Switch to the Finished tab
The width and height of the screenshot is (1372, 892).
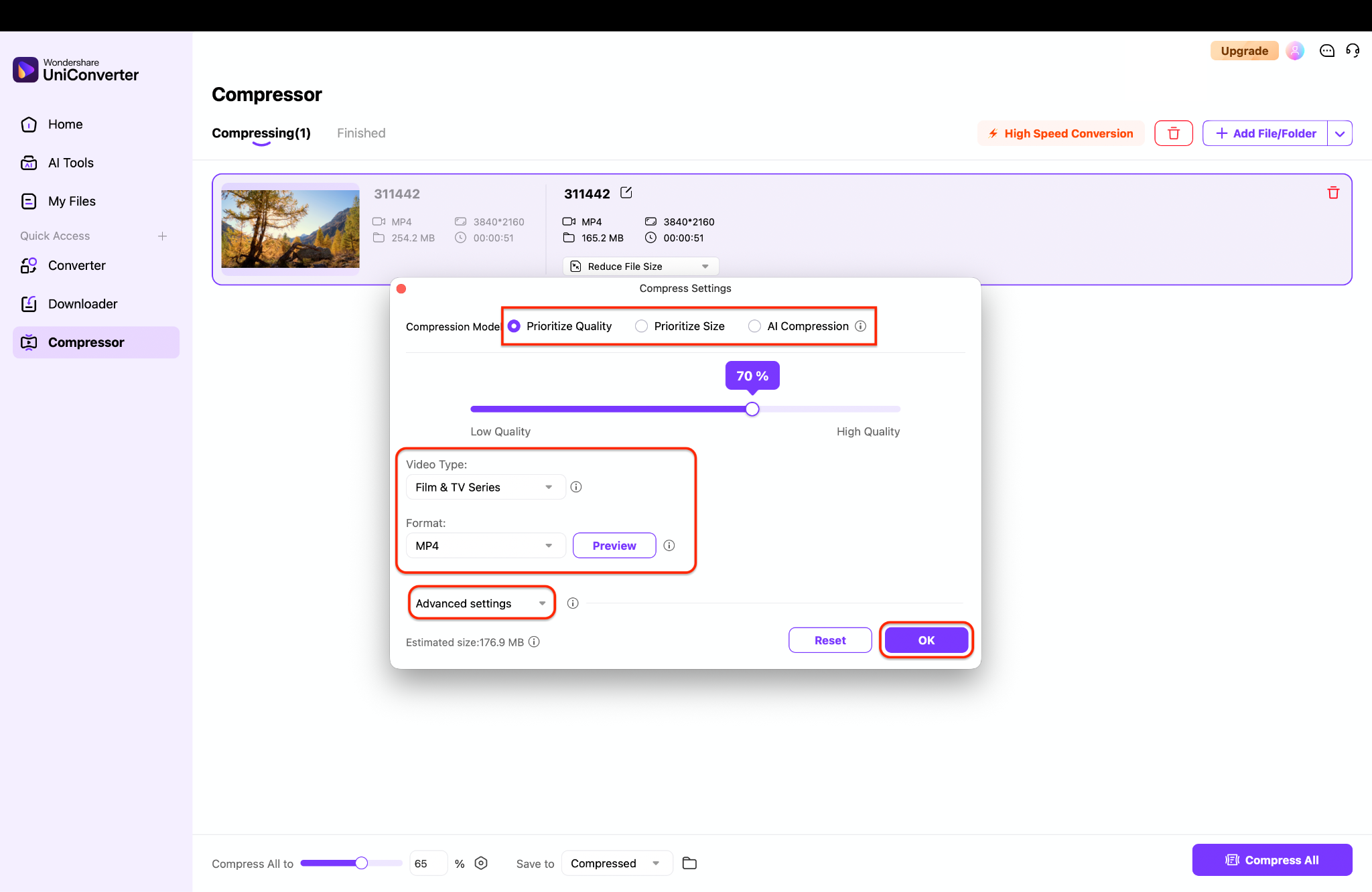(361, 133)
